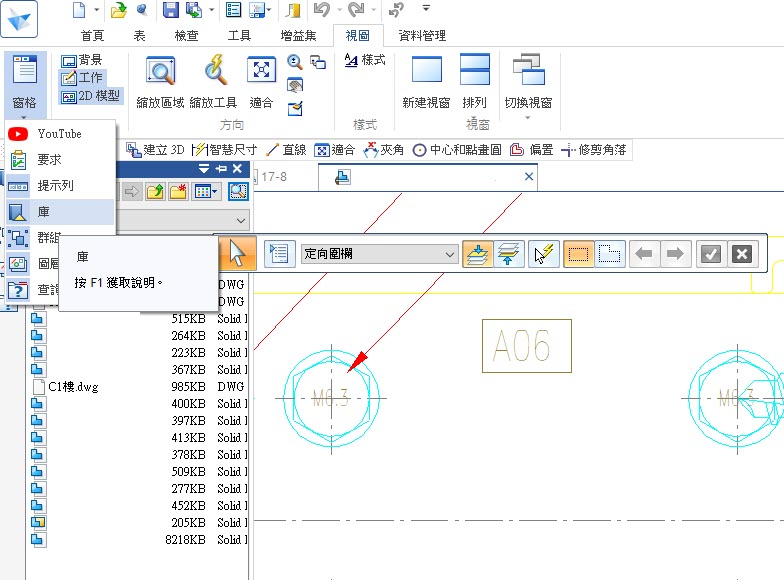
Task: Select the 夾角 angle dimension tool
Action: (384, 150)
